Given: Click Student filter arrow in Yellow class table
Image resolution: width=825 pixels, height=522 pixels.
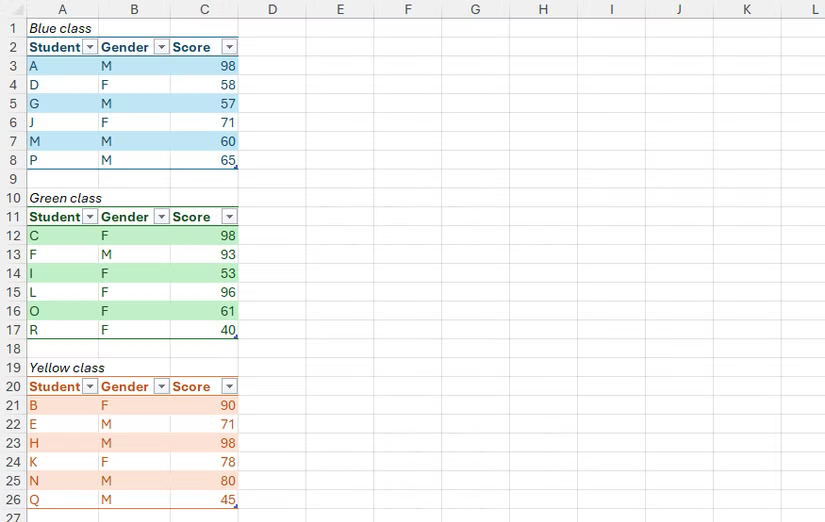Looking at the screenshot, I should pos(90,387).
